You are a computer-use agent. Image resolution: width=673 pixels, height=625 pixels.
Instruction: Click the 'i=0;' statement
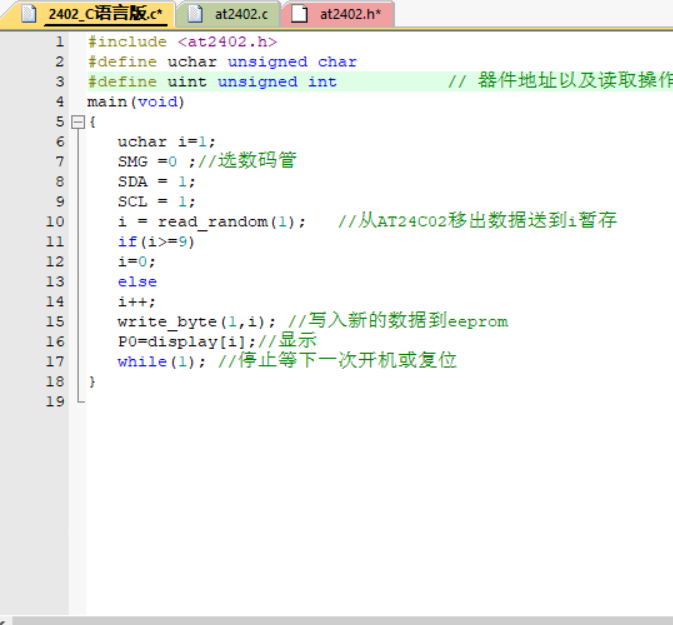pyautogui.click(x=136, y=262)
